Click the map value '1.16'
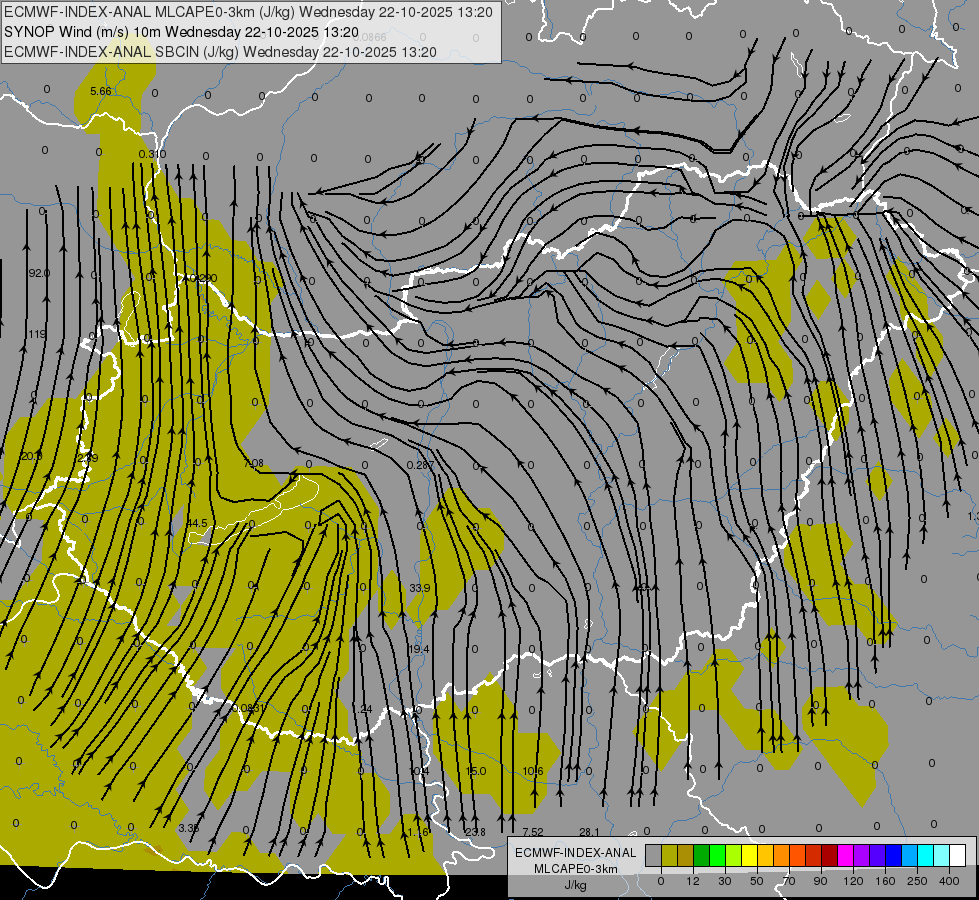The width and height of the screenshot is (979, 900). [418, 833]
